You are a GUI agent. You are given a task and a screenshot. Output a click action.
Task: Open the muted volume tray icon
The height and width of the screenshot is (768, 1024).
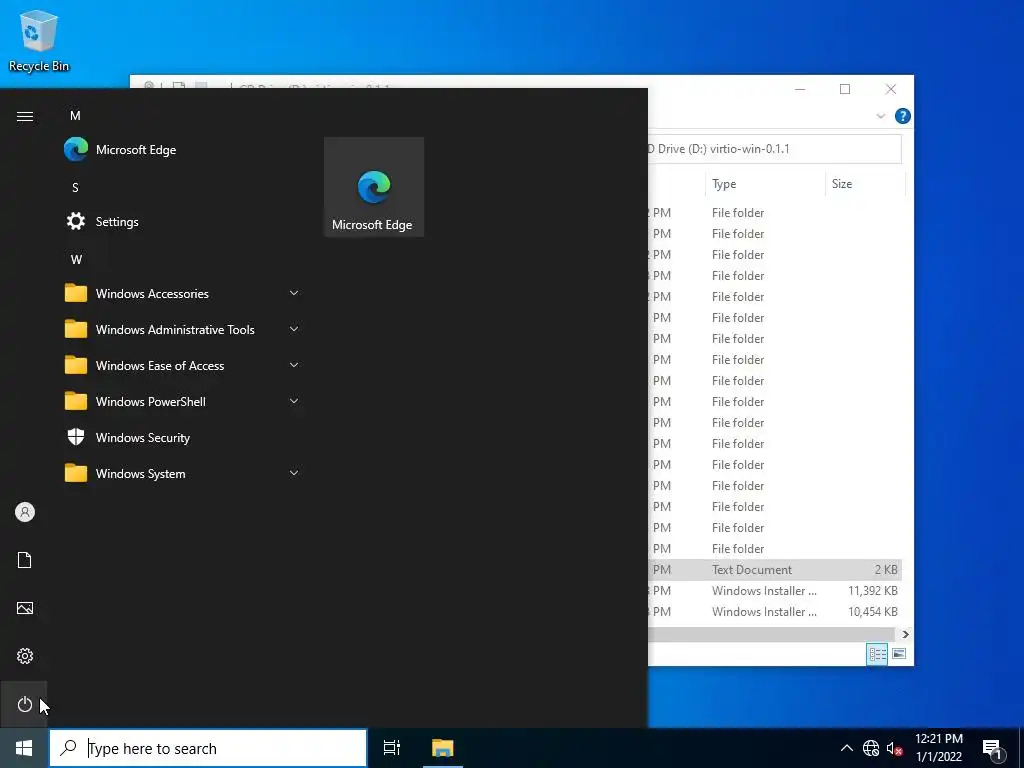[x=894, y=748]
